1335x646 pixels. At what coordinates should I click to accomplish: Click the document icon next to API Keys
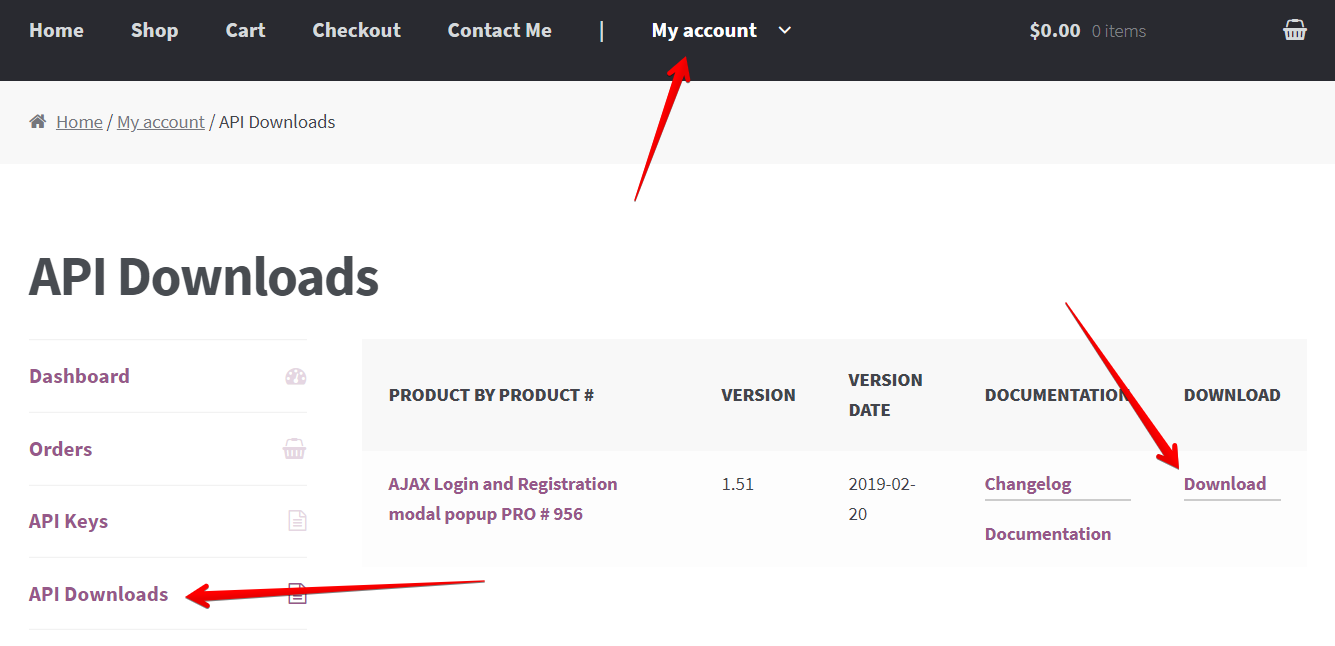click(296, 520)
